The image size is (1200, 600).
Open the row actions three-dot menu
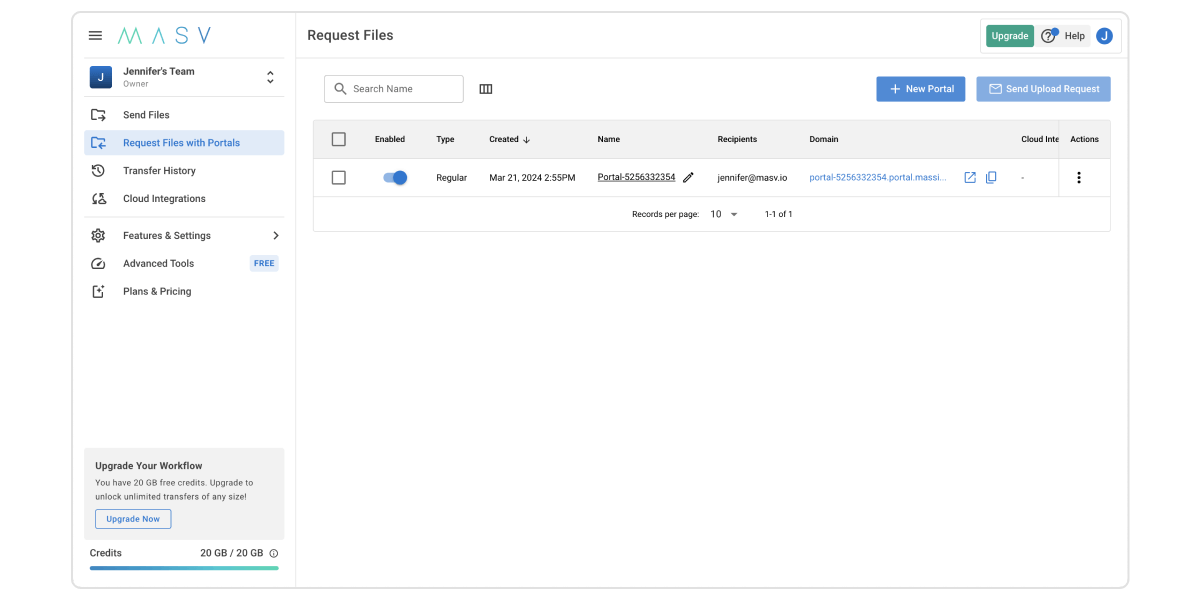coord(1078,178)
